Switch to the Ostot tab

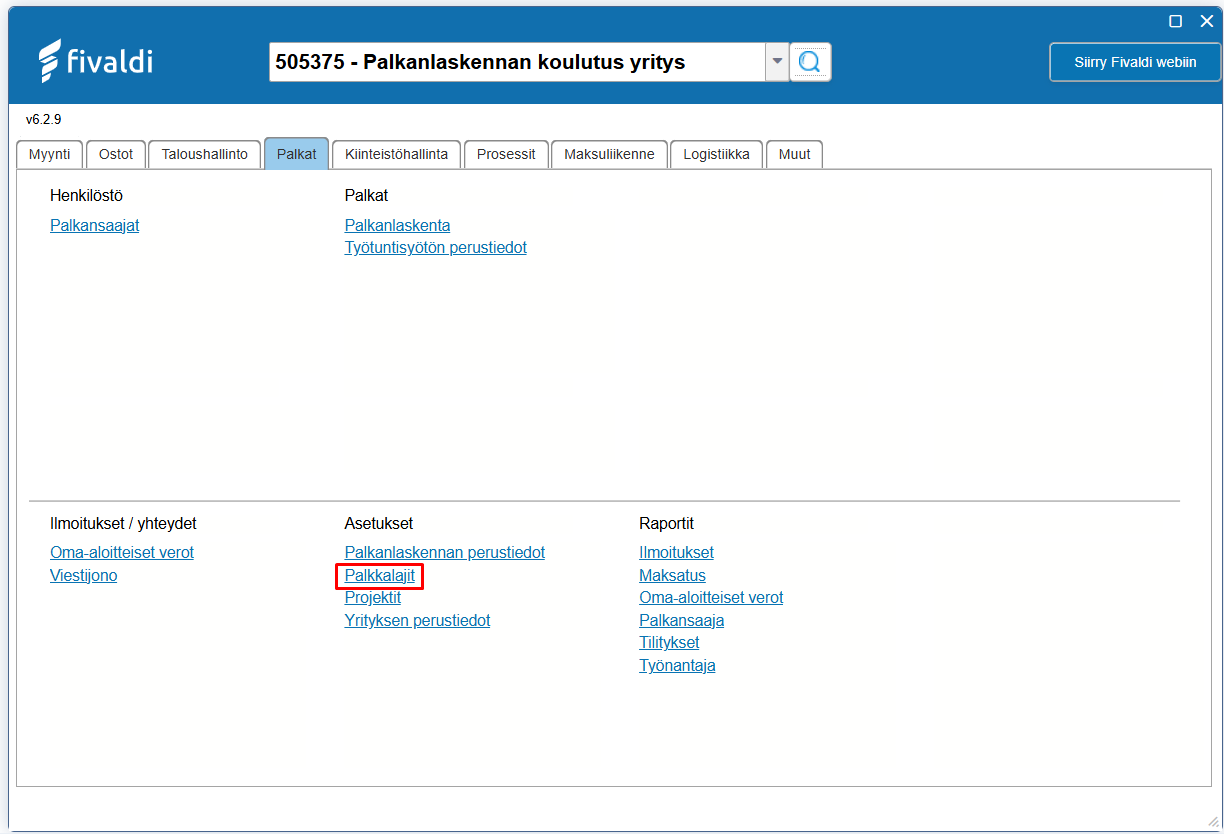[x=116, y=154]
